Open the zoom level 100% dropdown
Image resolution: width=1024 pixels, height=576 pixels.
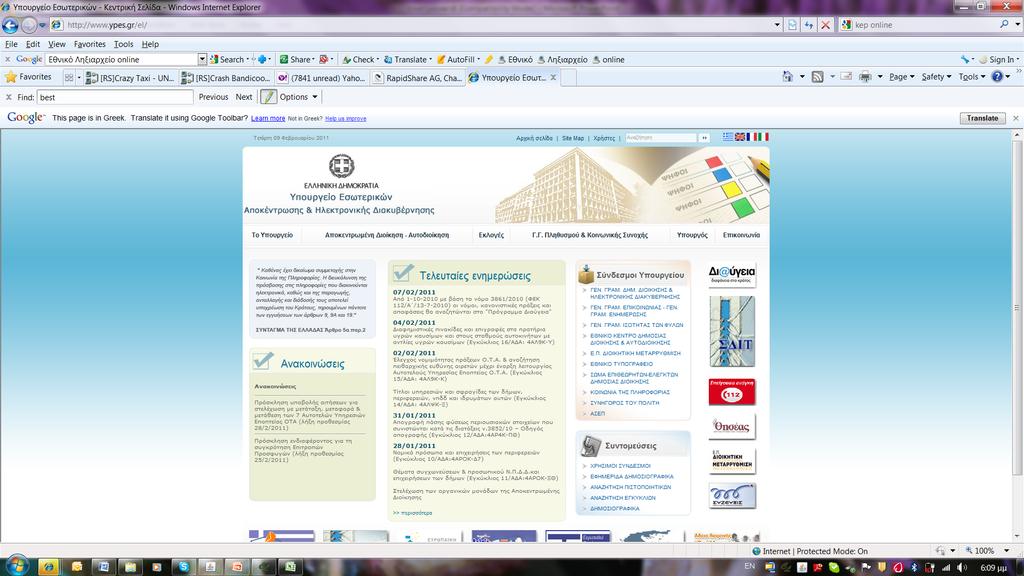(1006, 551)
